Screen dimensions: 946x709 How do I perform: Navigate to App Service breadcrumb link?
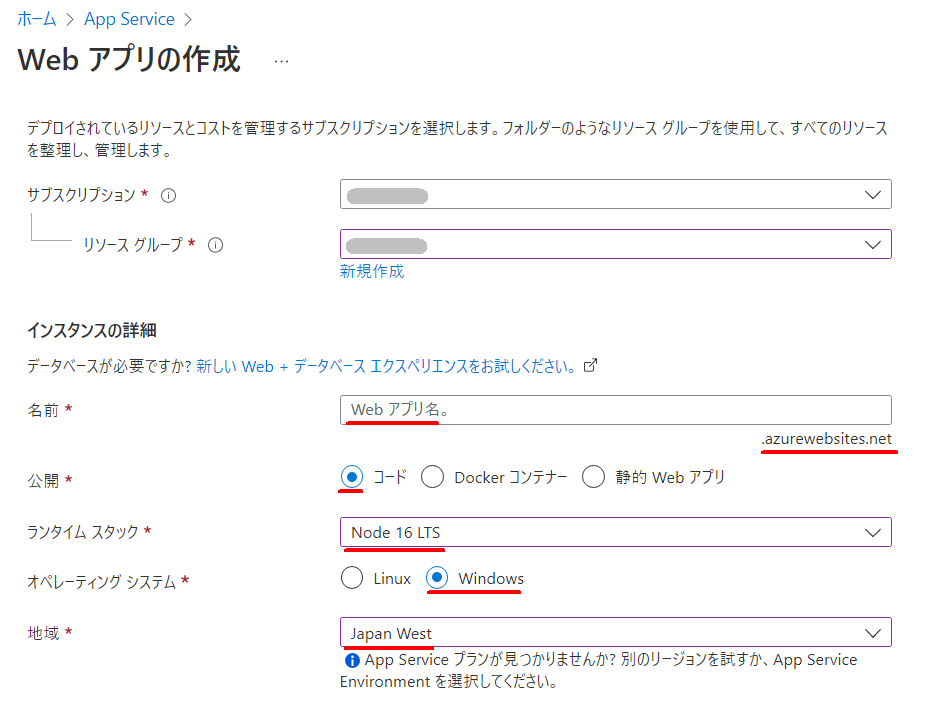129,20
